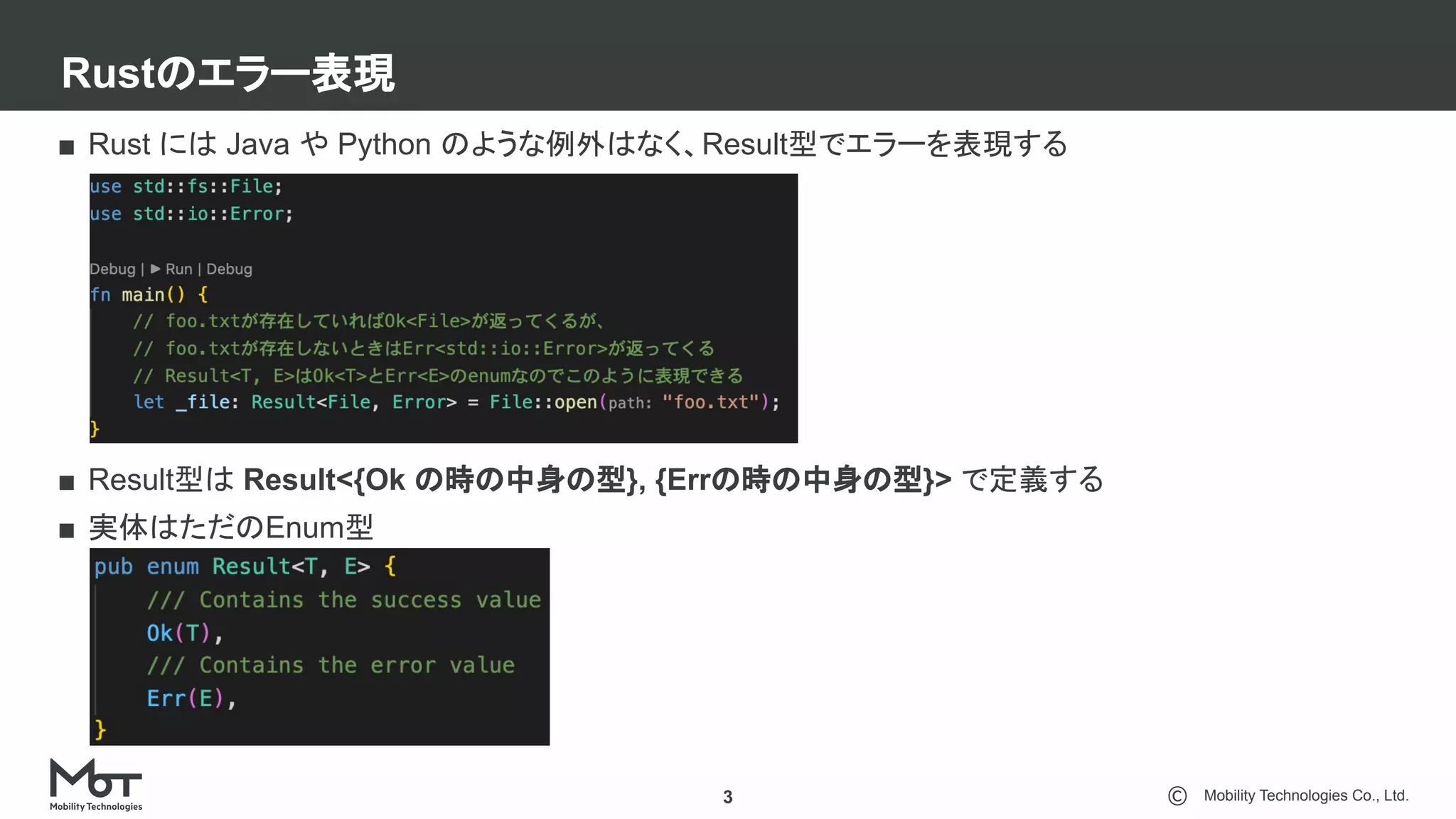The height and width of the screenshot is (819, 1456).
Task: Click the page number 3
Action: 727,797
